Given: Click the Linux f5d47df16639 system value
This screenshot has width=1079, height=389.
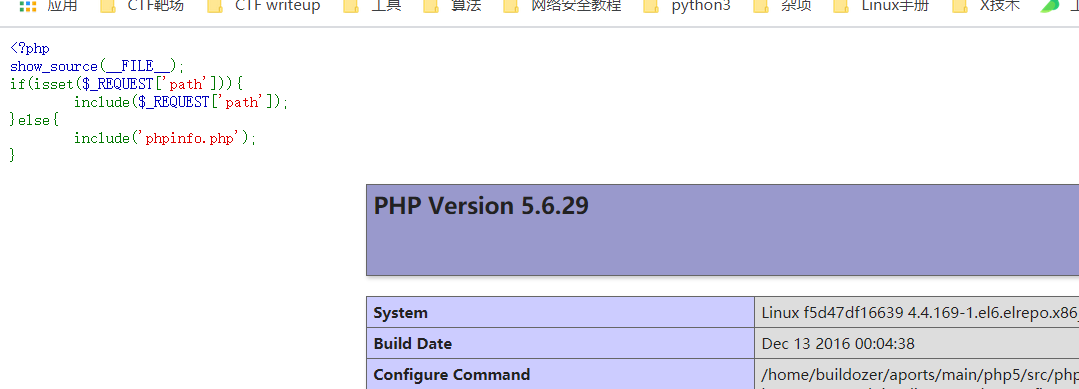Looking at the screenshot, I should coord(920,313).
